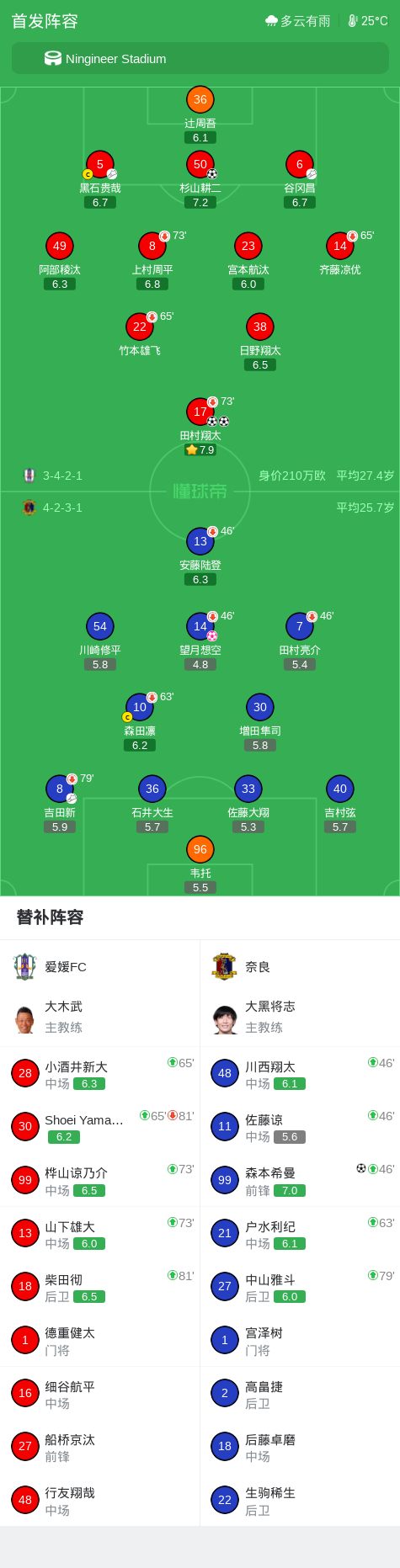Tap the 7.9 star rating badge
400x1568 pixels.
pos(200,449)
